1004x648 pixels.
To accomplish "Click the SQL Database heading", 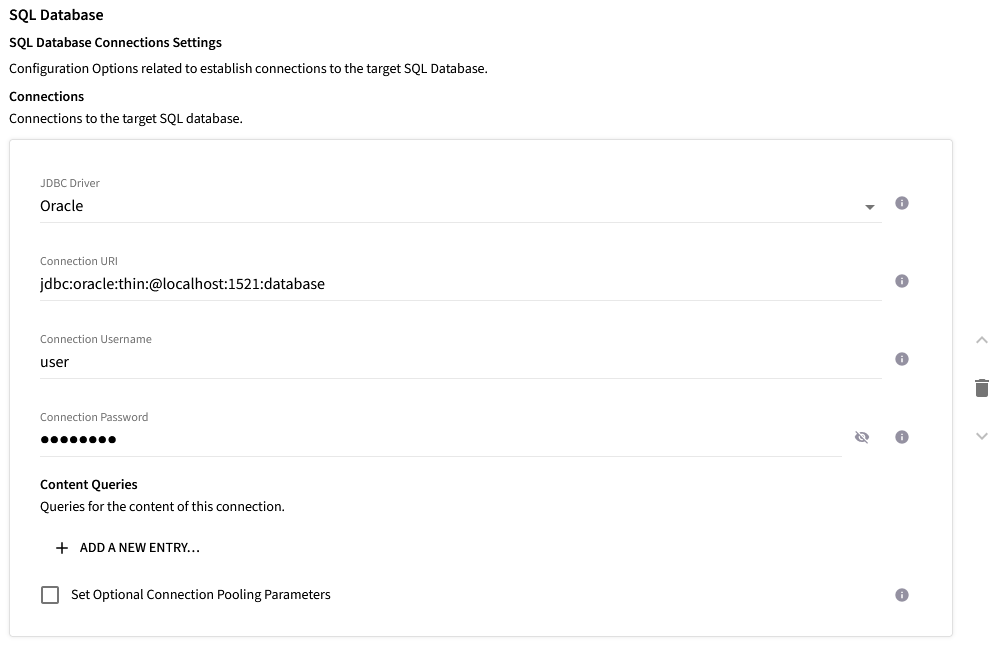I will 56,15.
